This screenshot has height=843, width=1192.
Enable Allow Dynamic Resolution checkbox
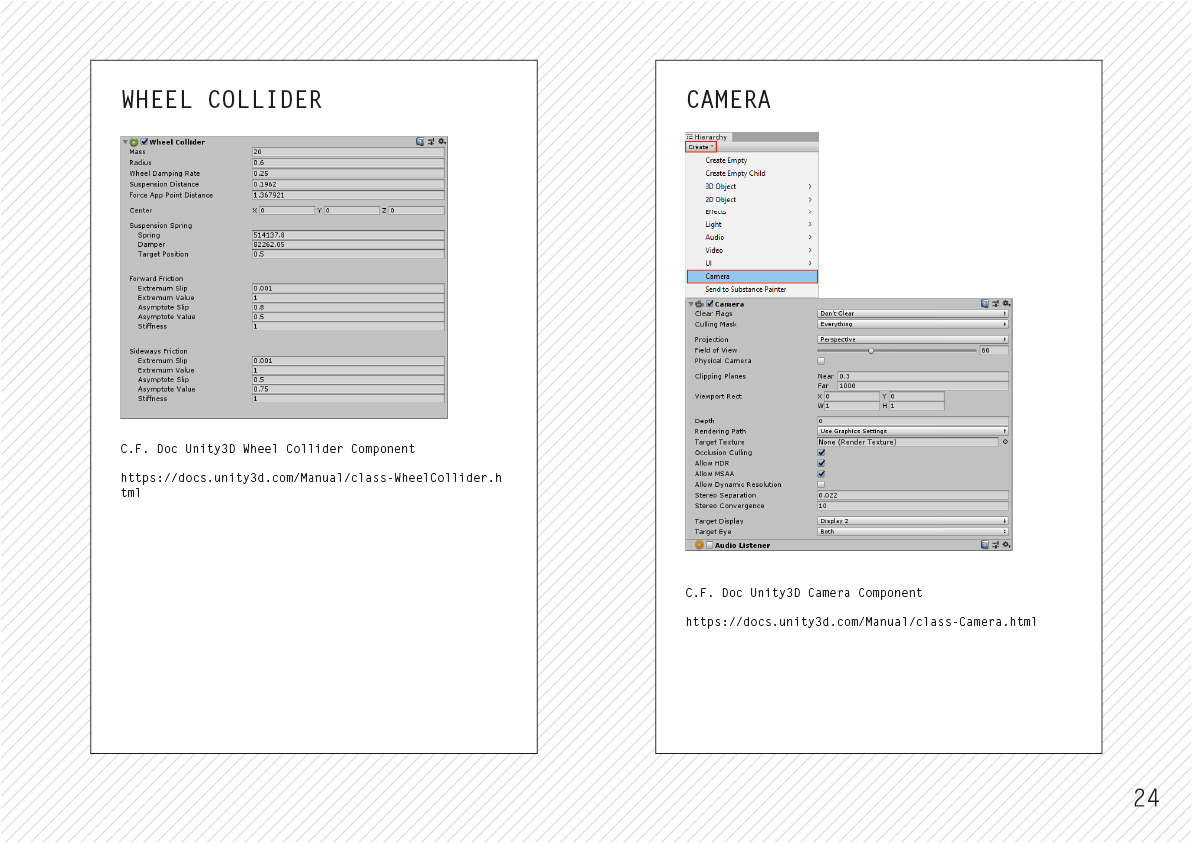pos(821,484)
